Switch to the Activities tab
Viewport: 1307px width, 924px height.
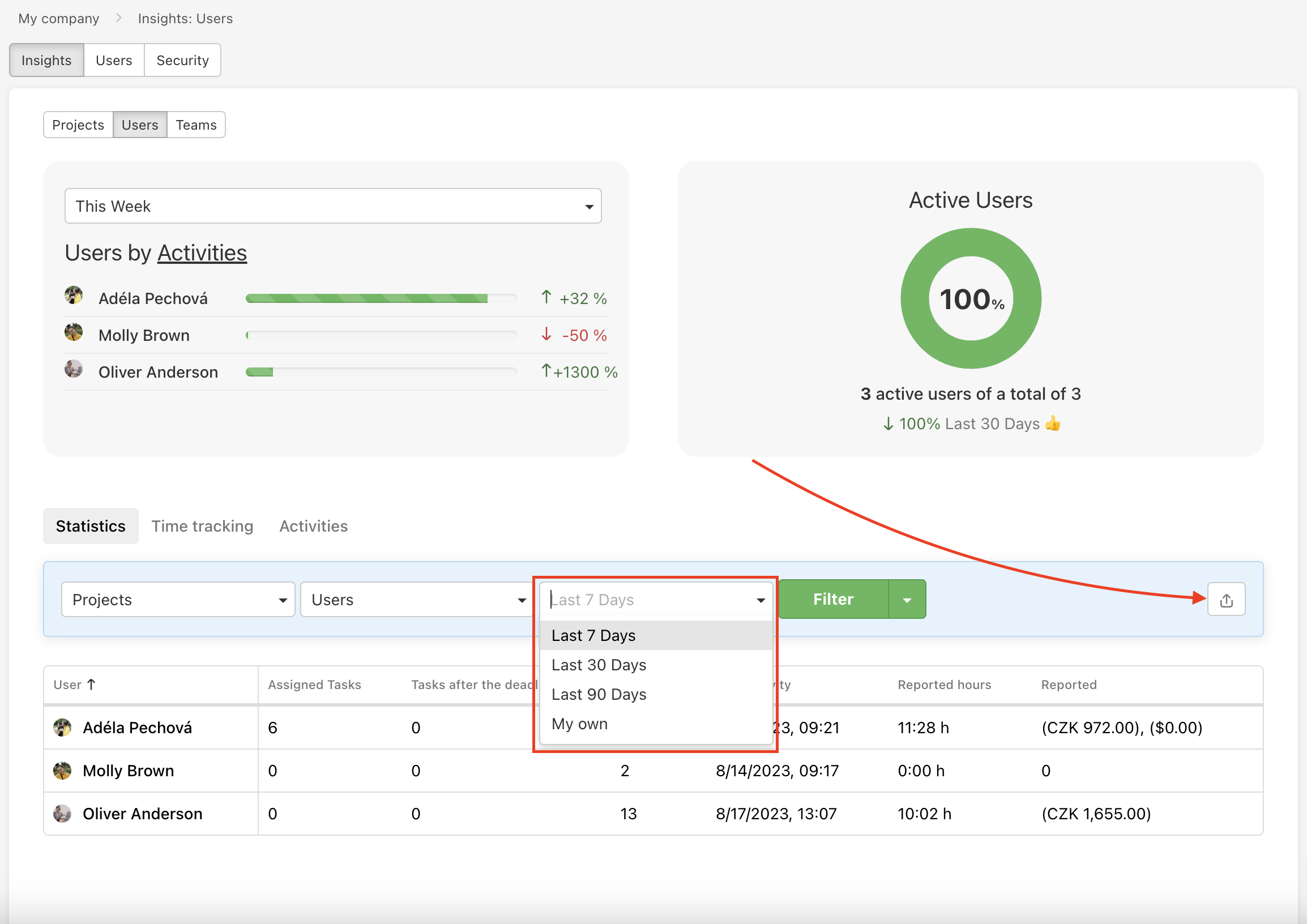pos(313,525)
